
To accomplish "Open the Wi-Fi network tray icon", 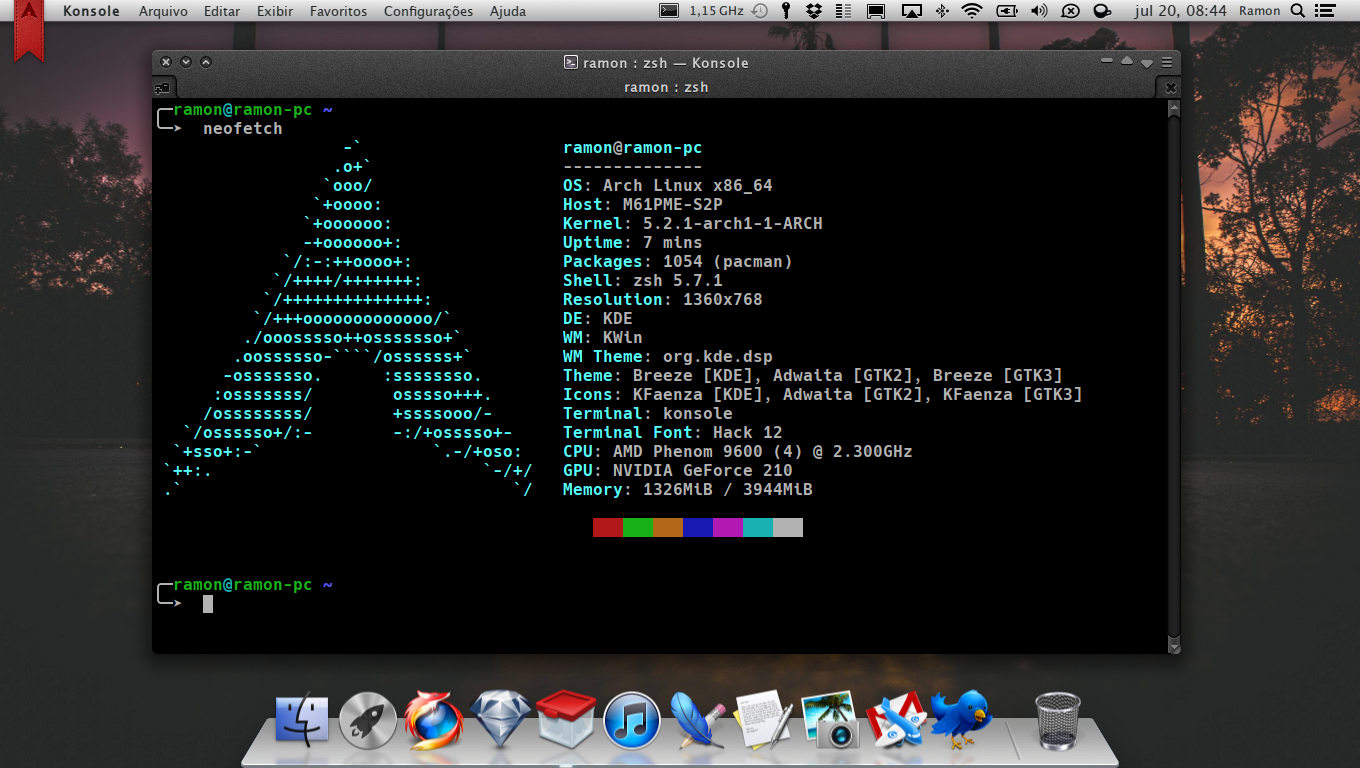I will click(972, 11).
